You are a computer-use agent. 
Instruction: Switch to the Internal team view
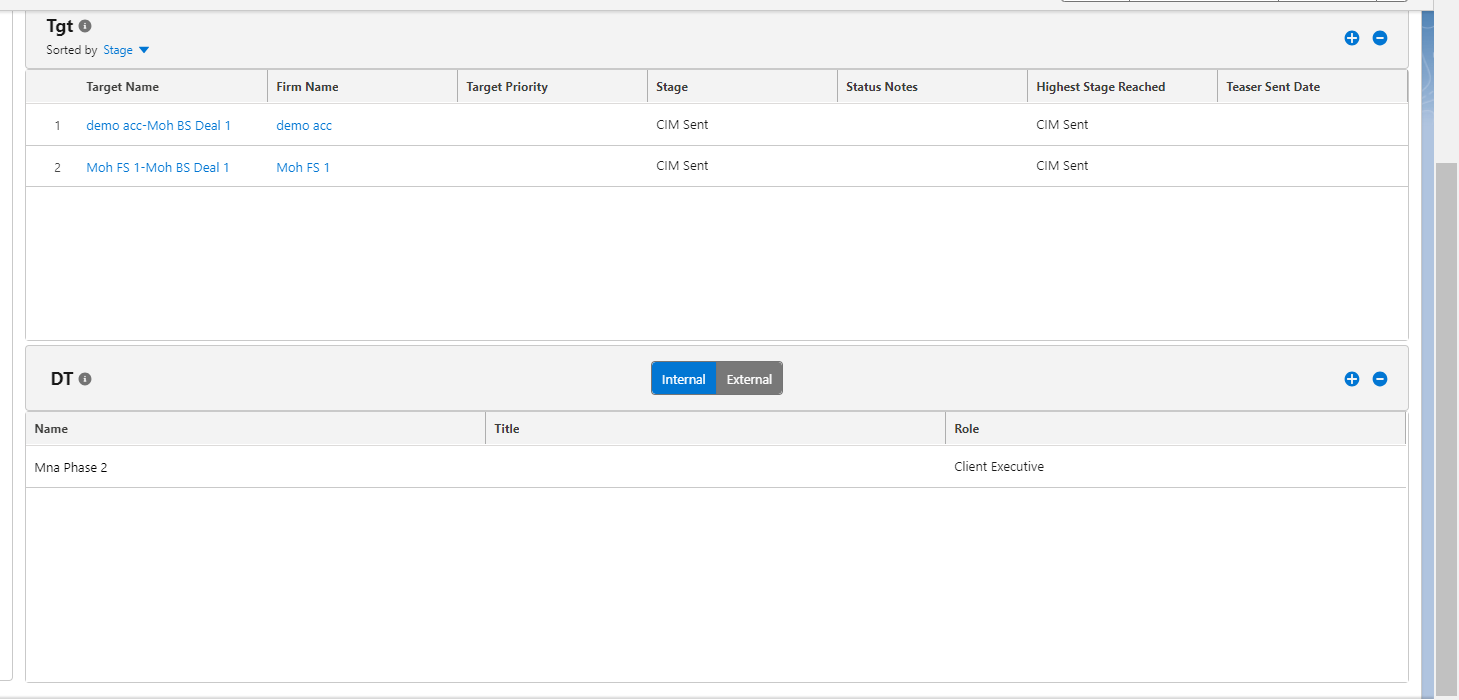point(684,379)
